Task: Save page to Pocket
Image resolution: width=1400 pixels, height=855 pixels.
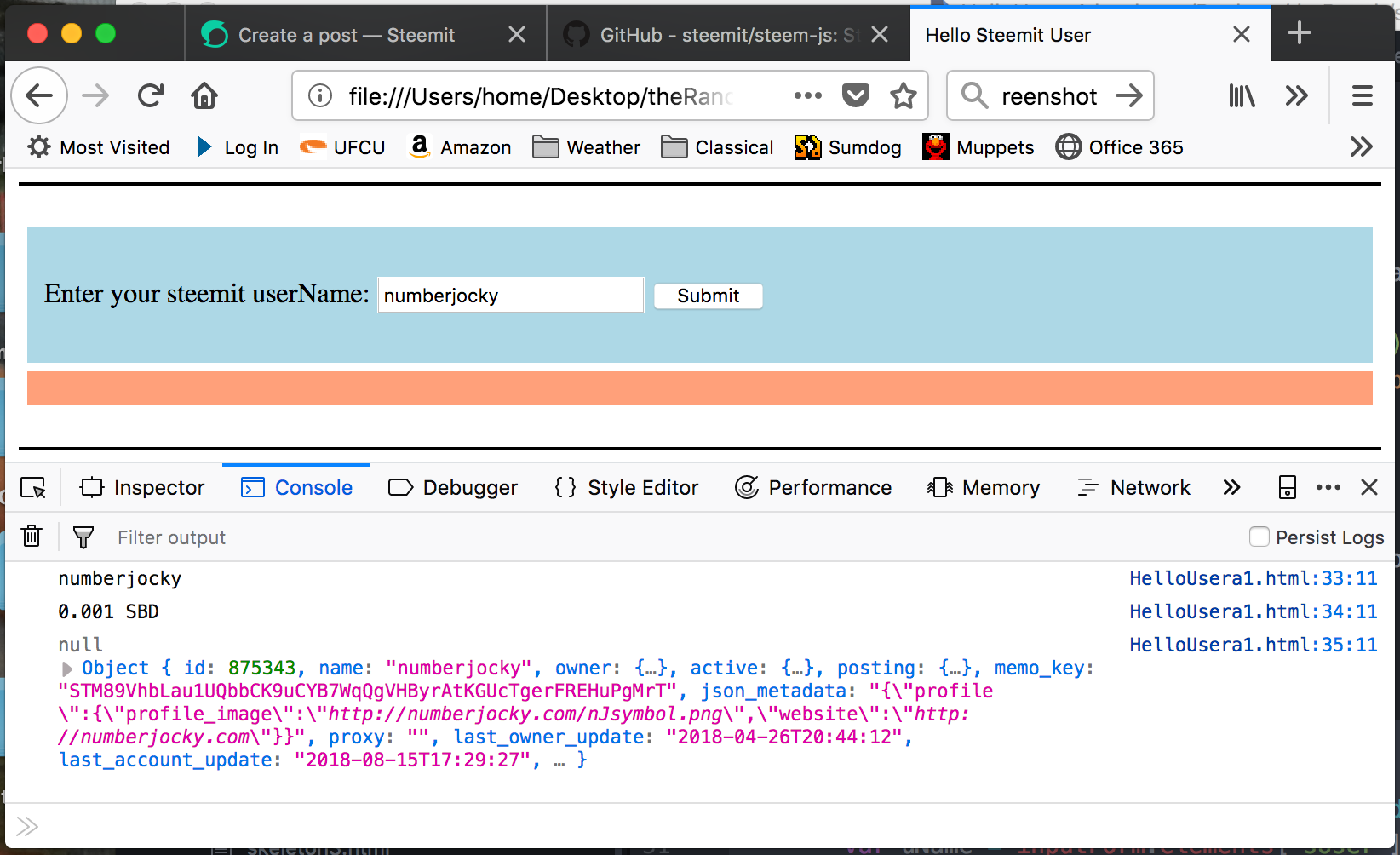Action: 855,95
